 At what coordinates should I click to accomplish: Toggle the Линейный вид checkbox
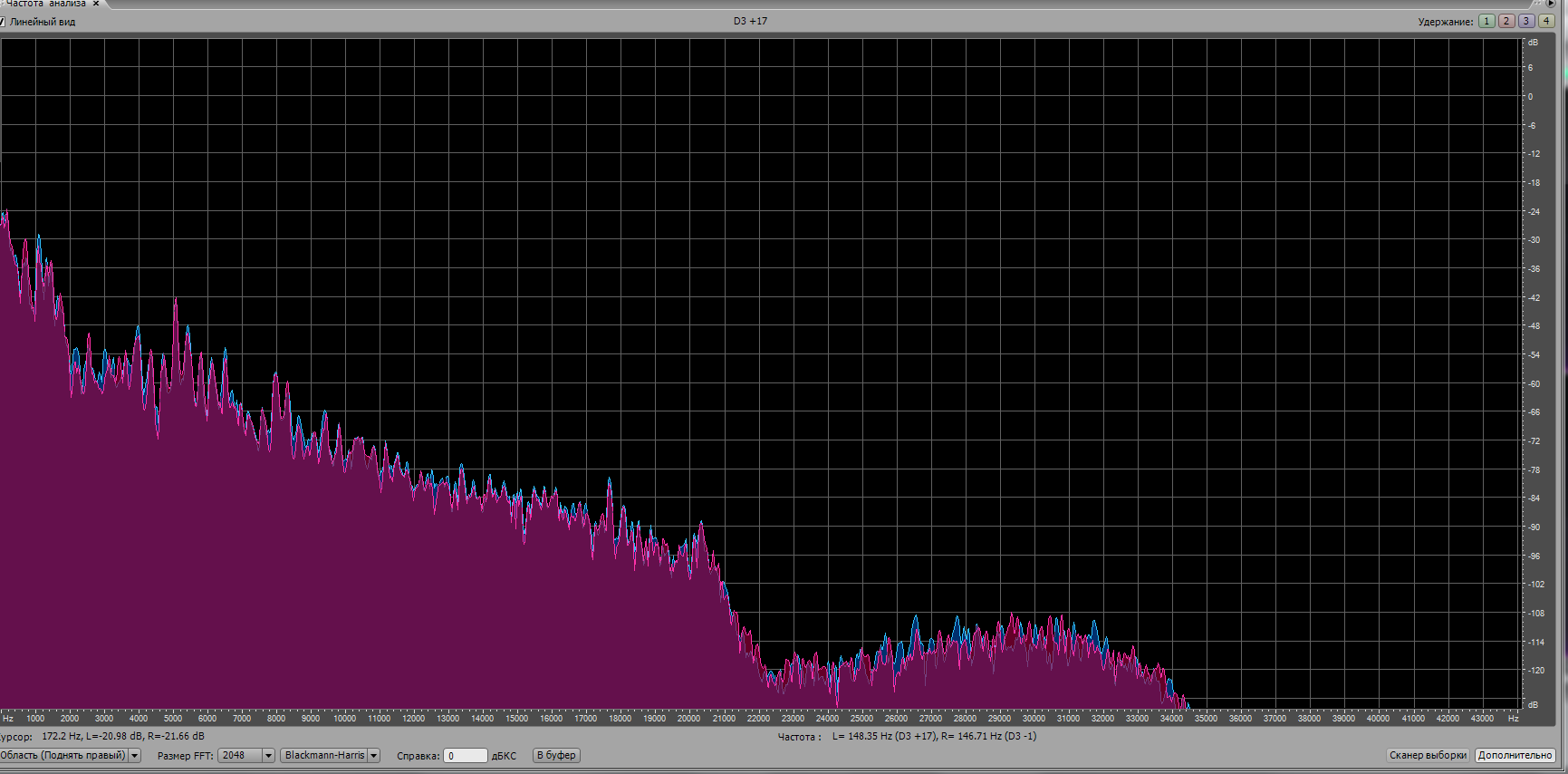click(3, 22)
